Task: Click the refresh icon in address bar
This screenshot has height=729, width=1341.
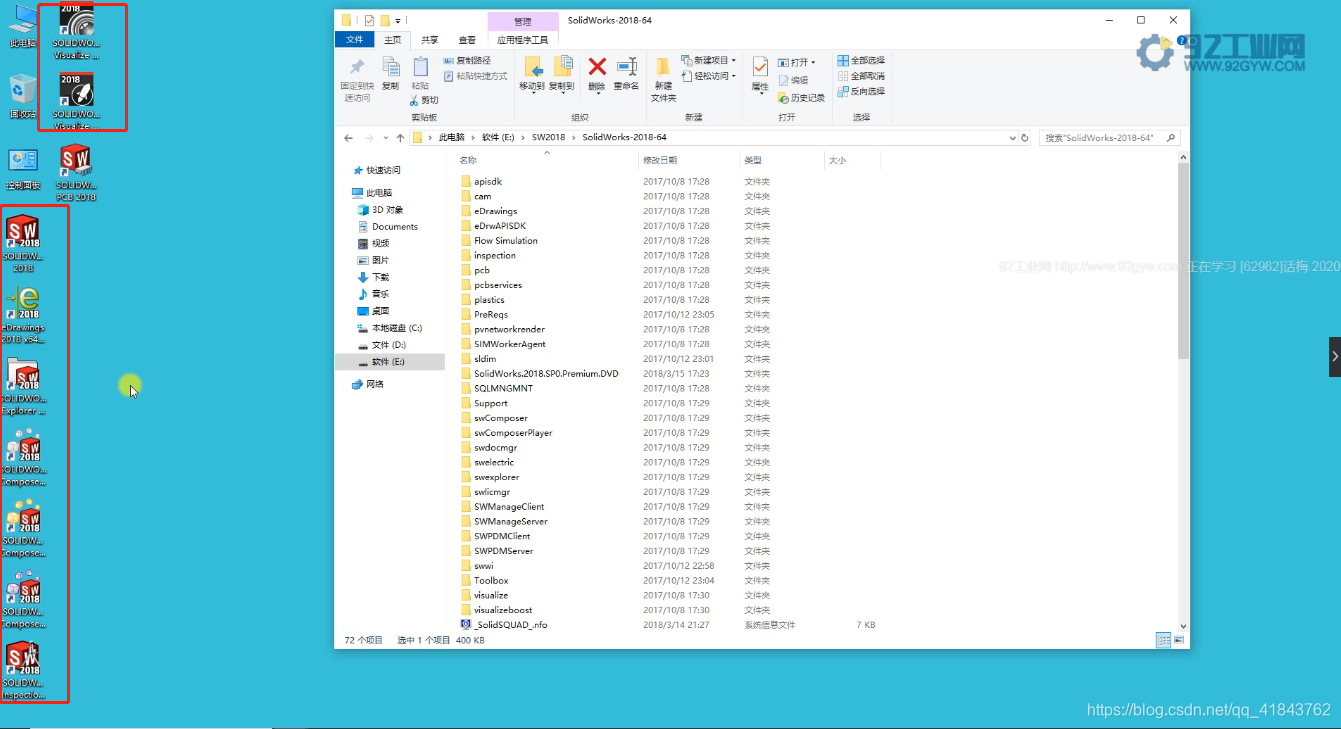Action: point(1024,138)
